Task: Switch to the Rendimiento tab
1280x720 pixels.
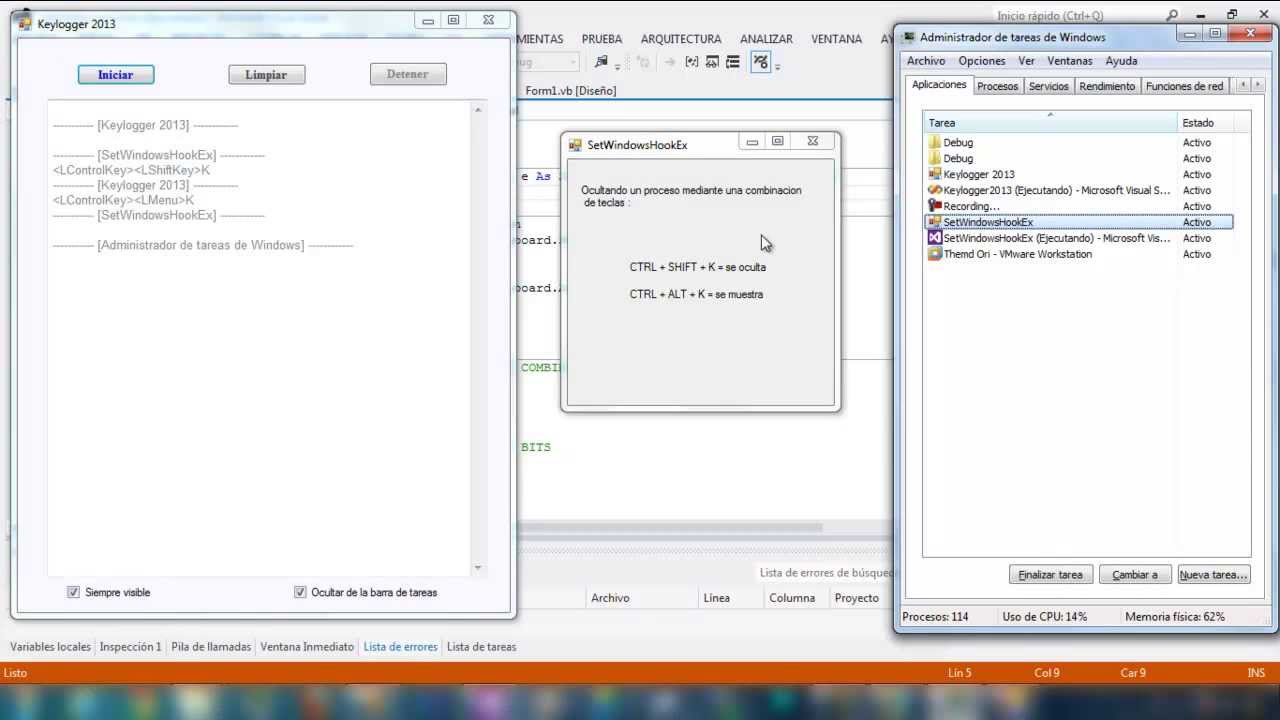Action: [x=1107, y=87]
